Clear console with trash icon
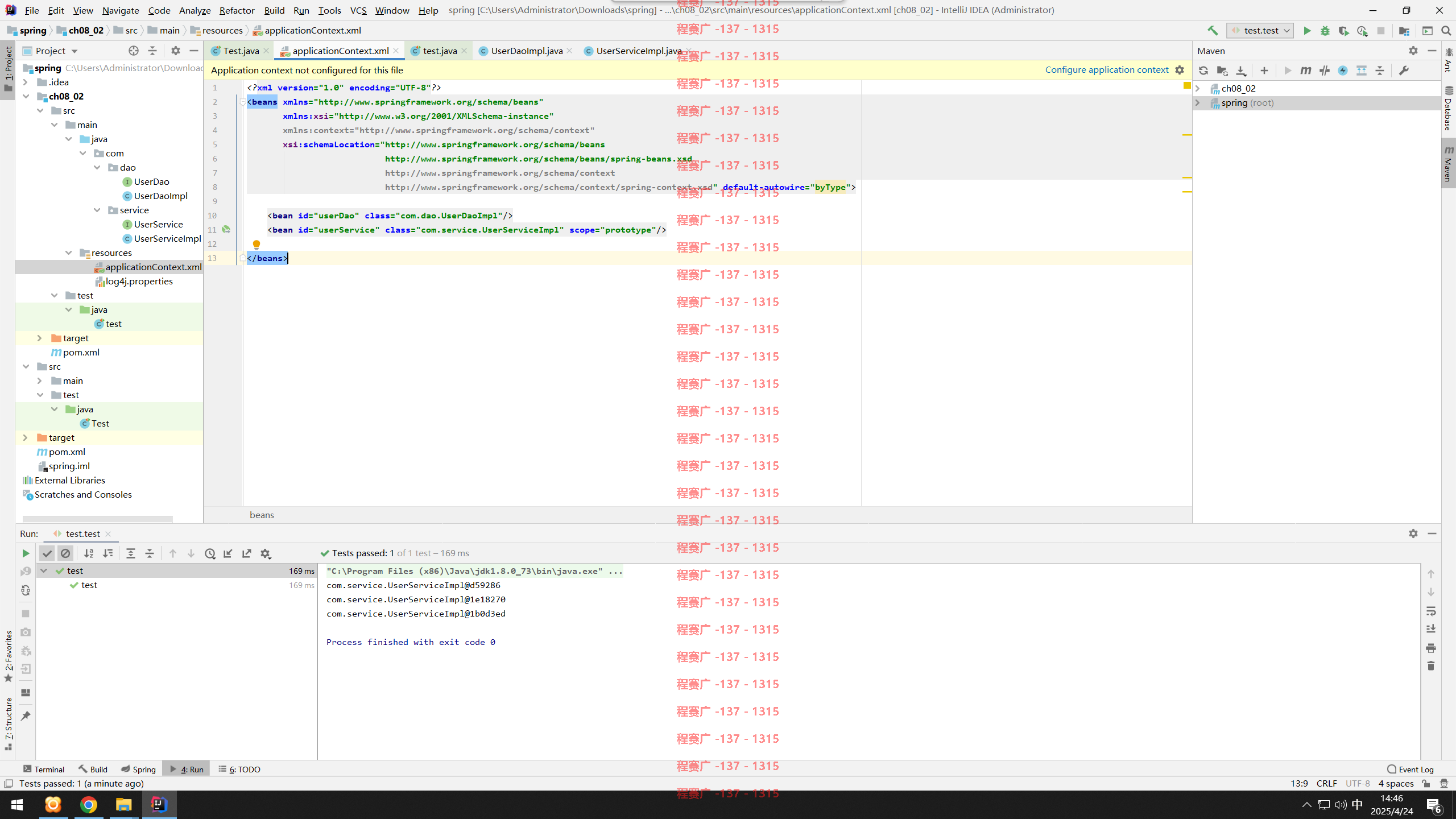 point(1431,666)
